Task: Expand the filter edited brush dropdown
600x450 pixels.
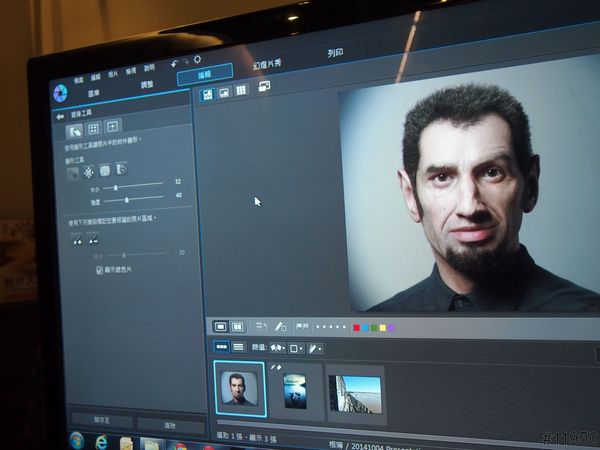Action: pos(315,348)
